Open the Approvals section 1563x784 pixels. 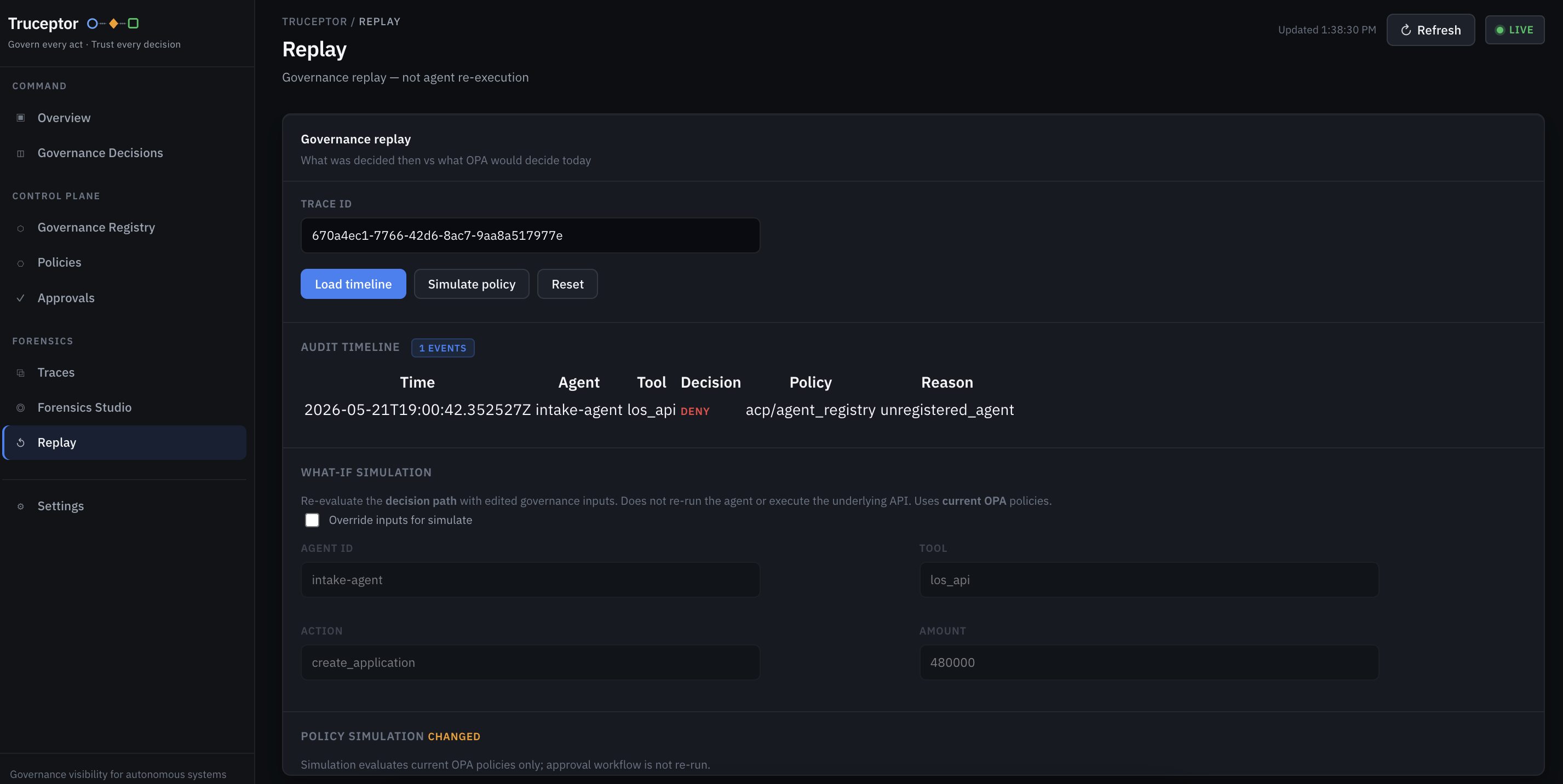coord(124,298)
